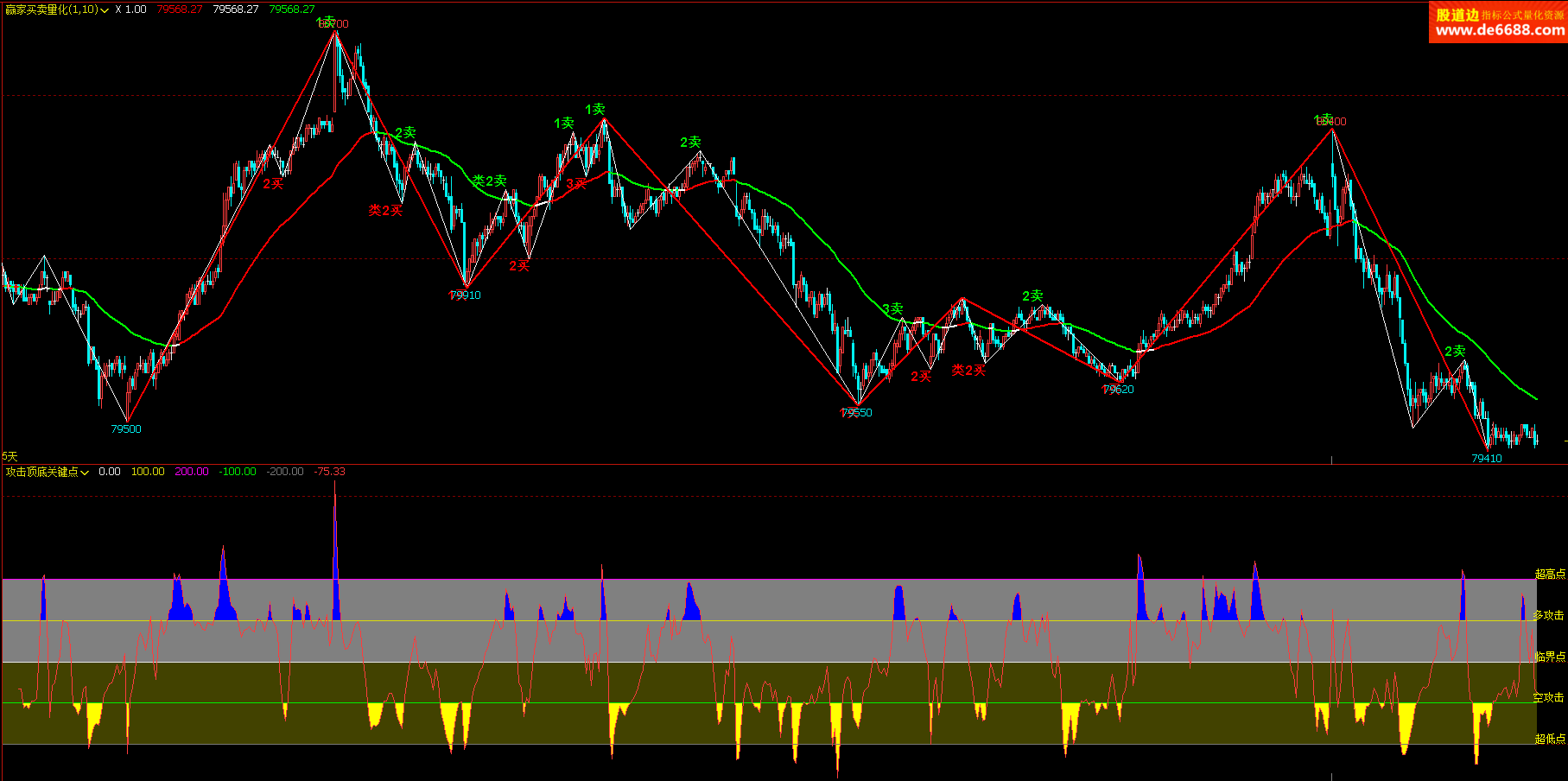Select the 79620 low price label
1568x781 pixels.
click(x=1118, y=390)
